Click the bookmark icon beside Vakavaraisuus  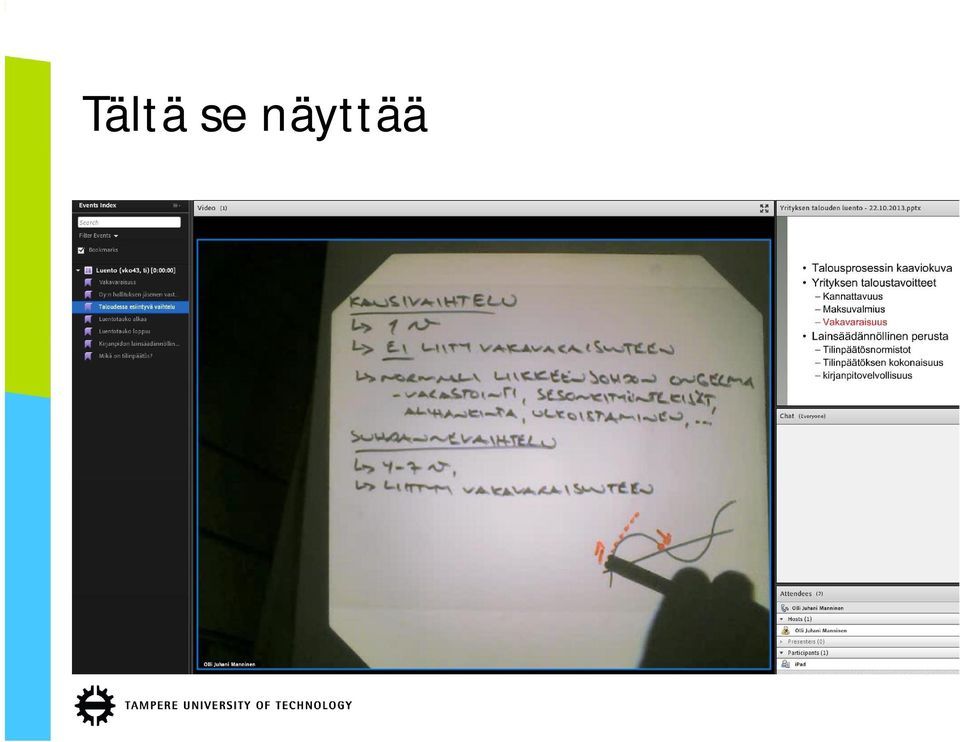[88, 282]
